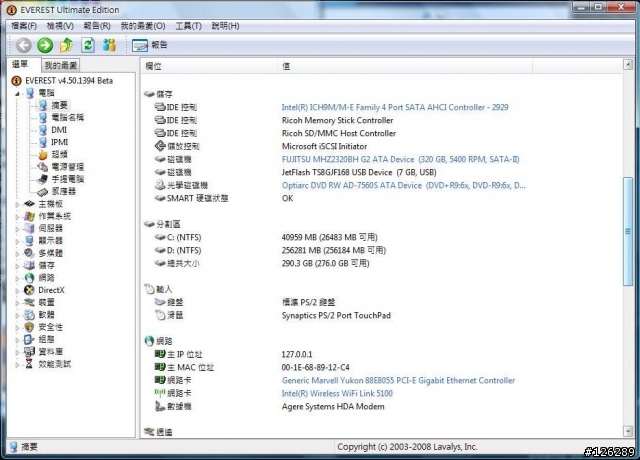Select the Ricoh Memory Stick Controller row
Screen dimensions: 640x460
tap(337, 120)
